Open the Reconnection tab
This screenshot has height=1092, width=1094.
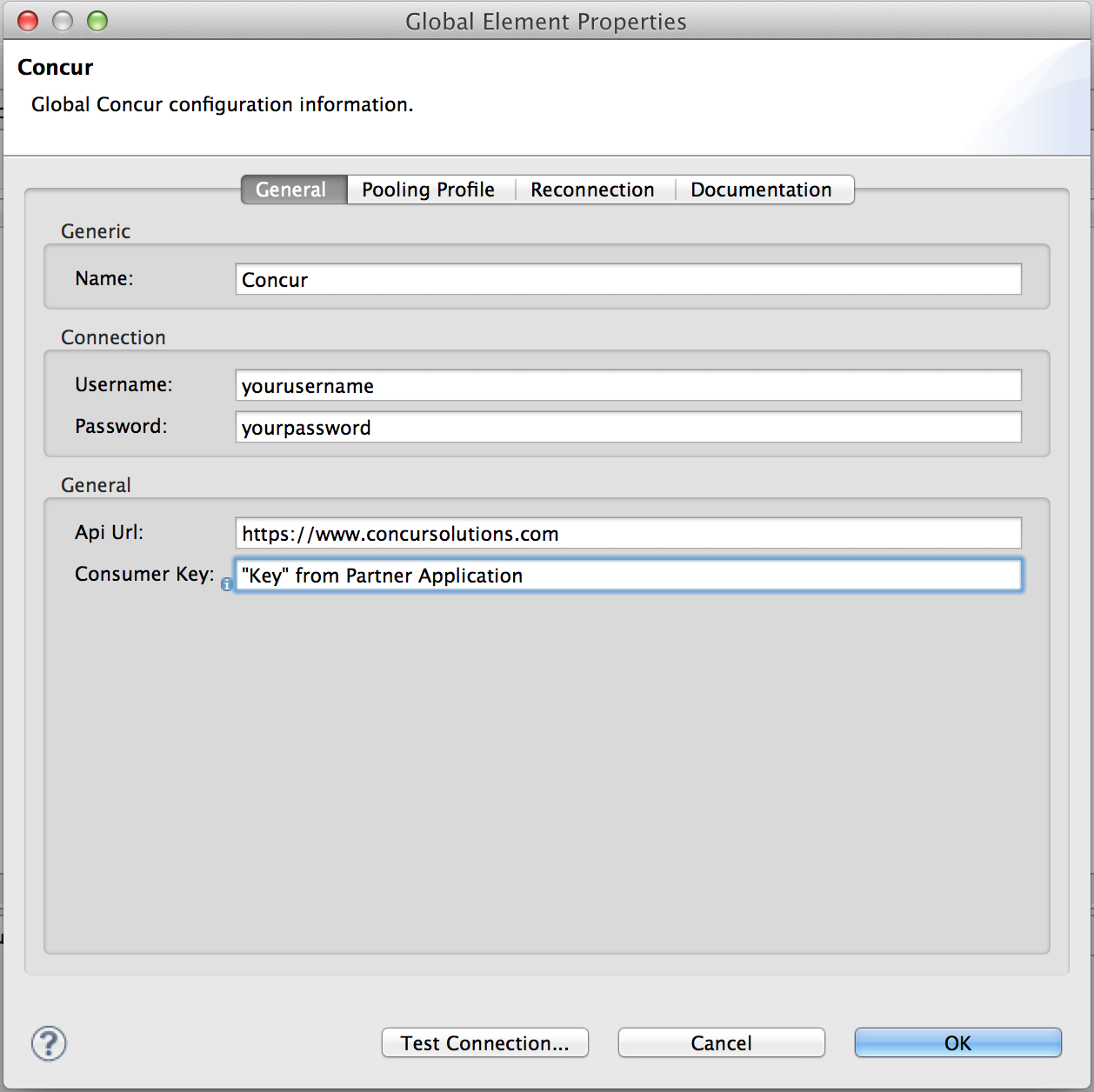[592, 190]
